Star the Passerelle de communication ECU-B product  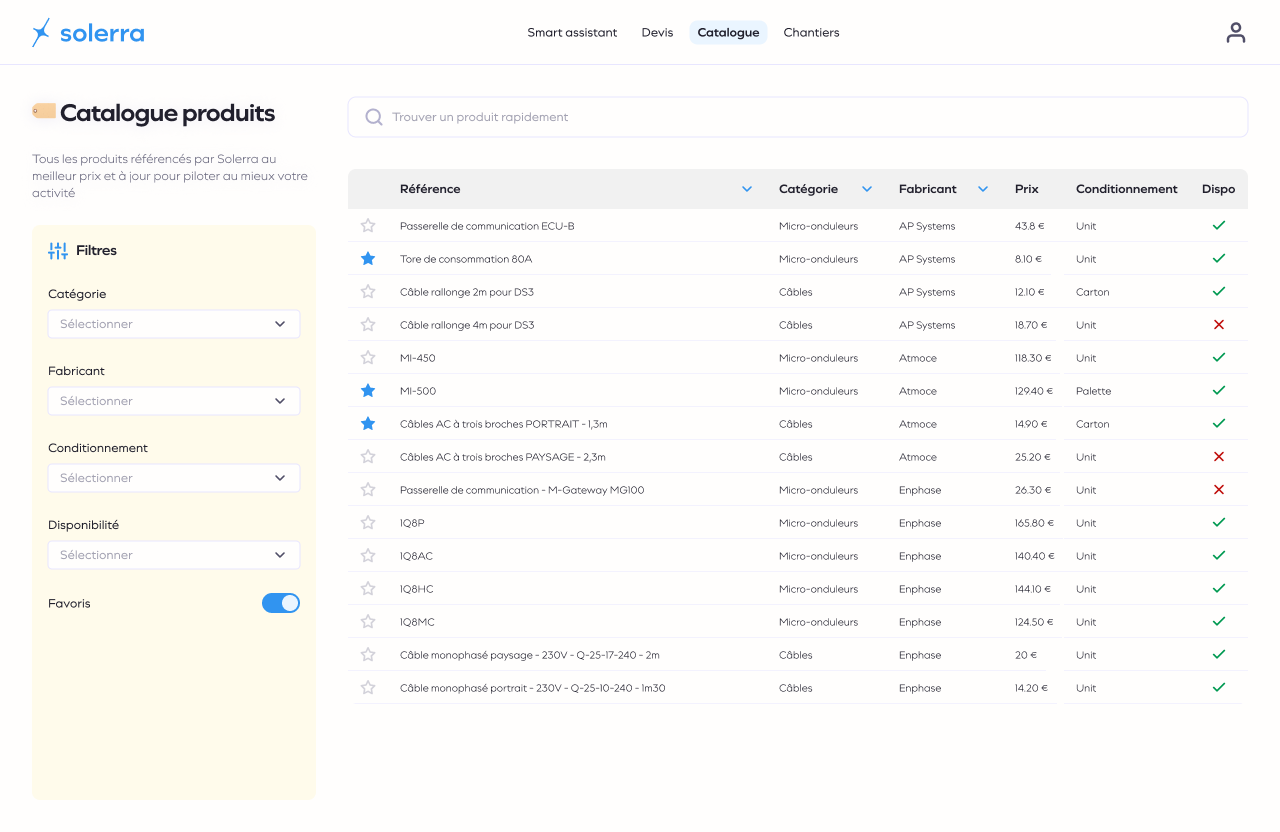(368, 226)
